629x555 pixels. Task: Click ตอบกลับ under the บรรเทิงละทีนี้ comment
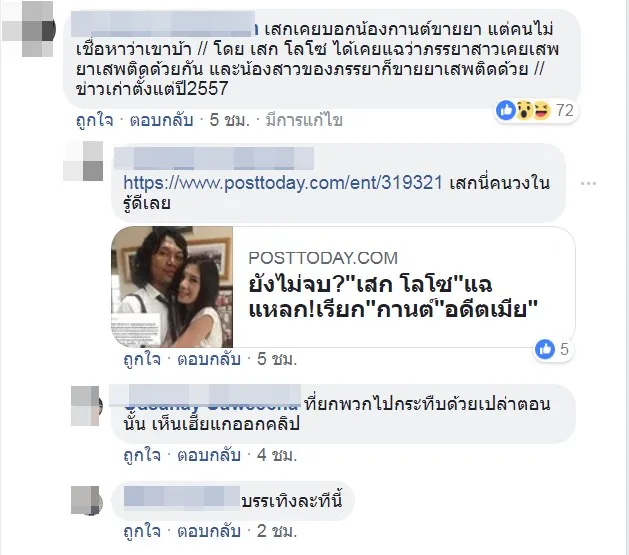209,531
